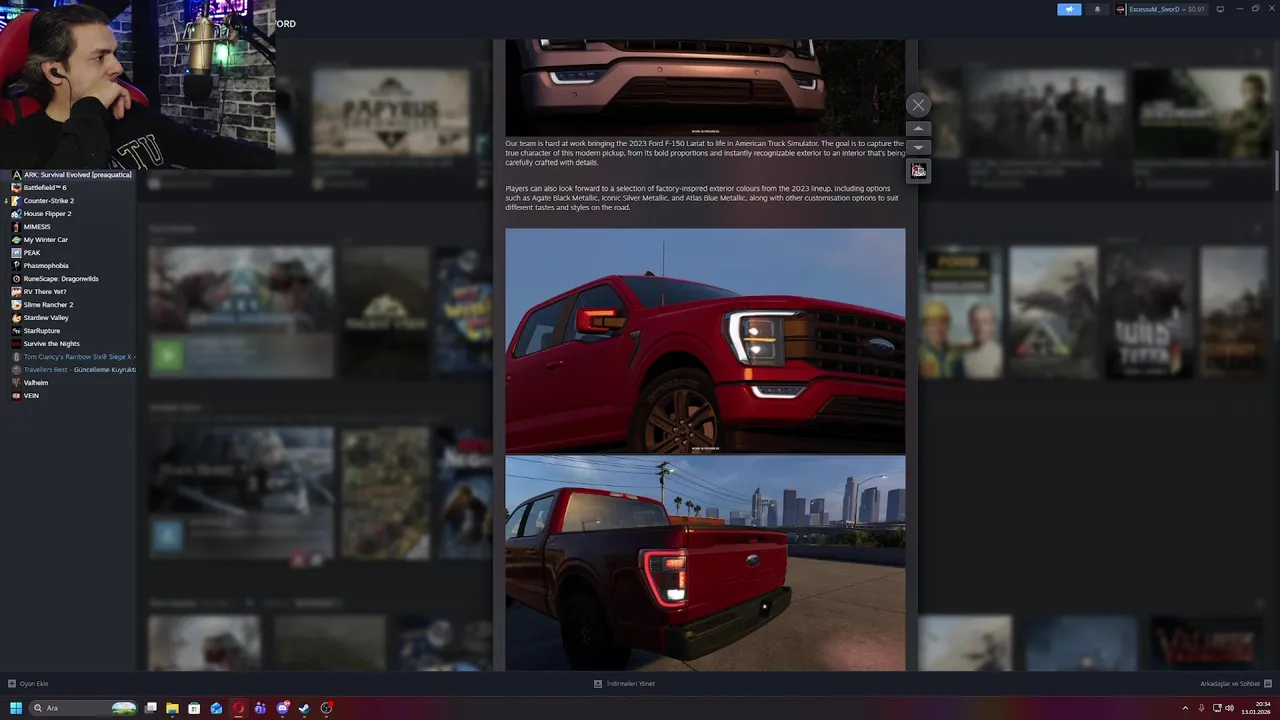Open Steam from taskbar
Screen dimensions: 1280x720
[304, 708]
